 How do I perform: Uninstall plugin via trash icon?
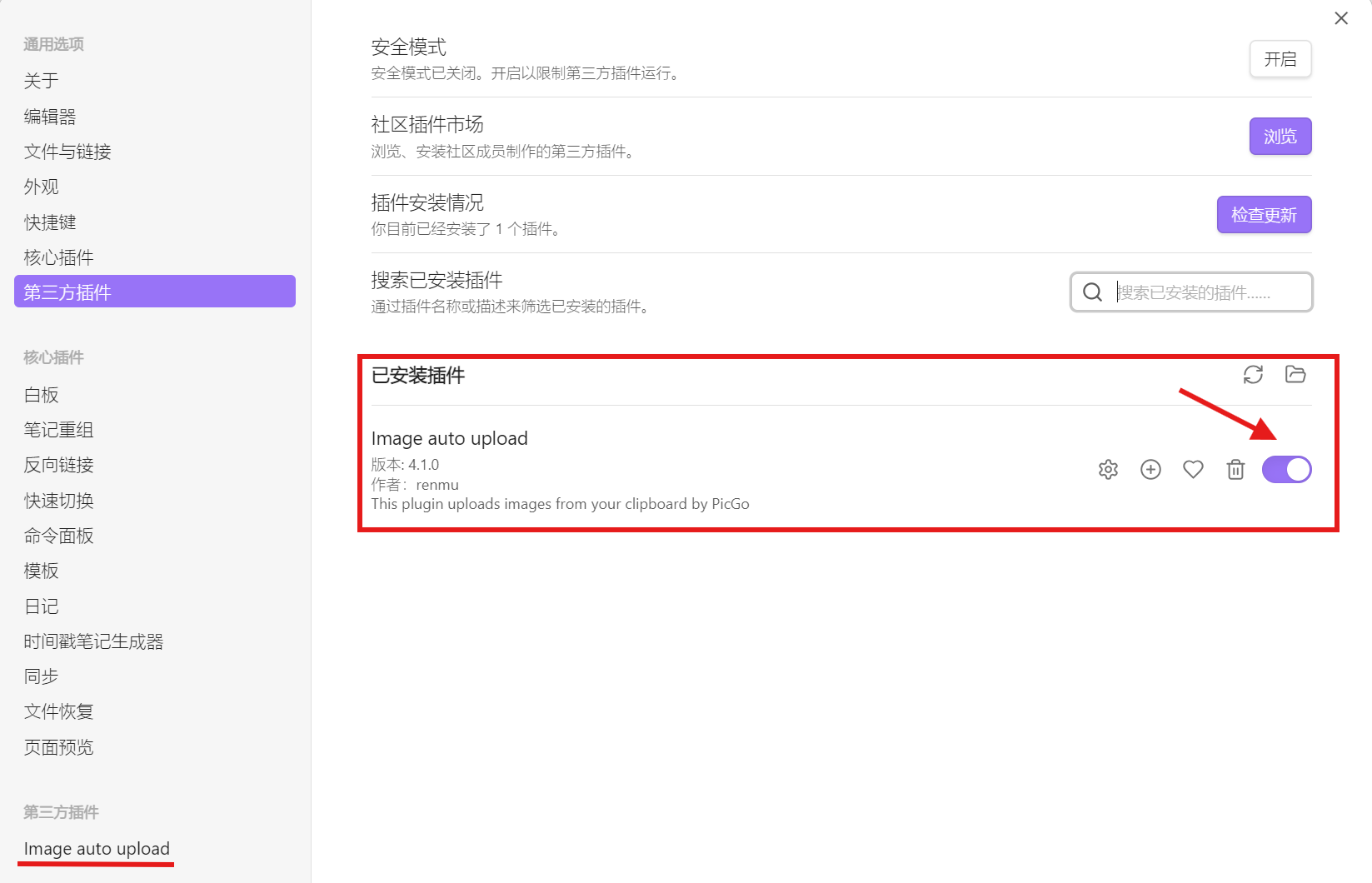(1235, 470)
